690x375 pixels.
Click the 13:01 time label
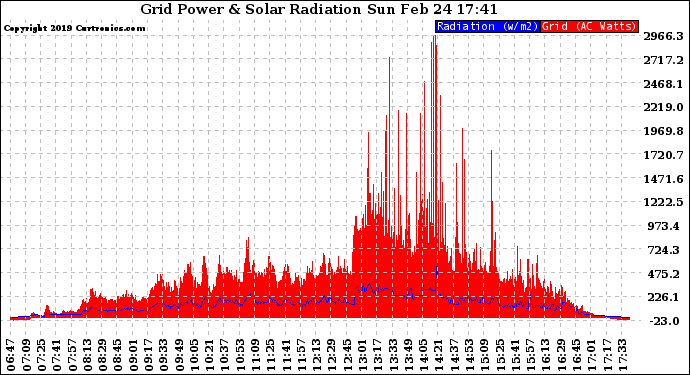tap(362, 355)
